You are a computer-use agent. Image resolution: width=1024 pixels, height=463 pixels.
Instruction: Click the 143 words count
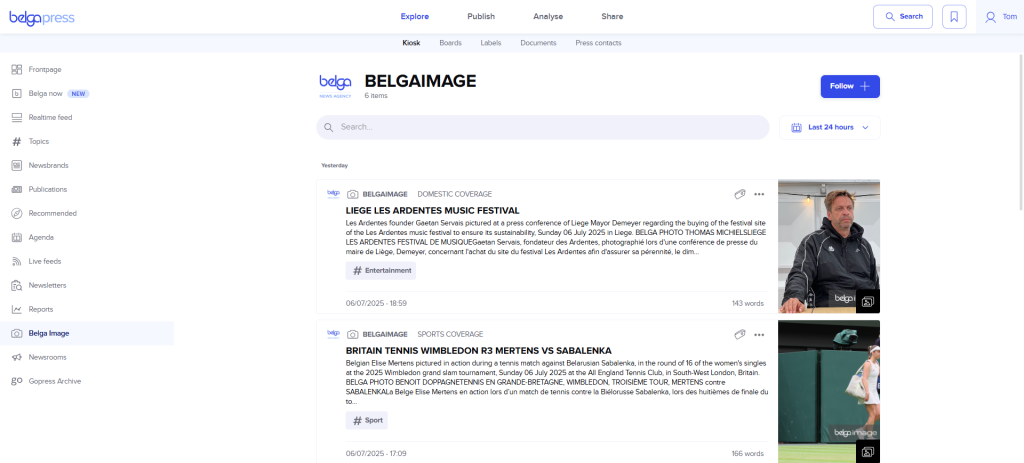[748, 303]
